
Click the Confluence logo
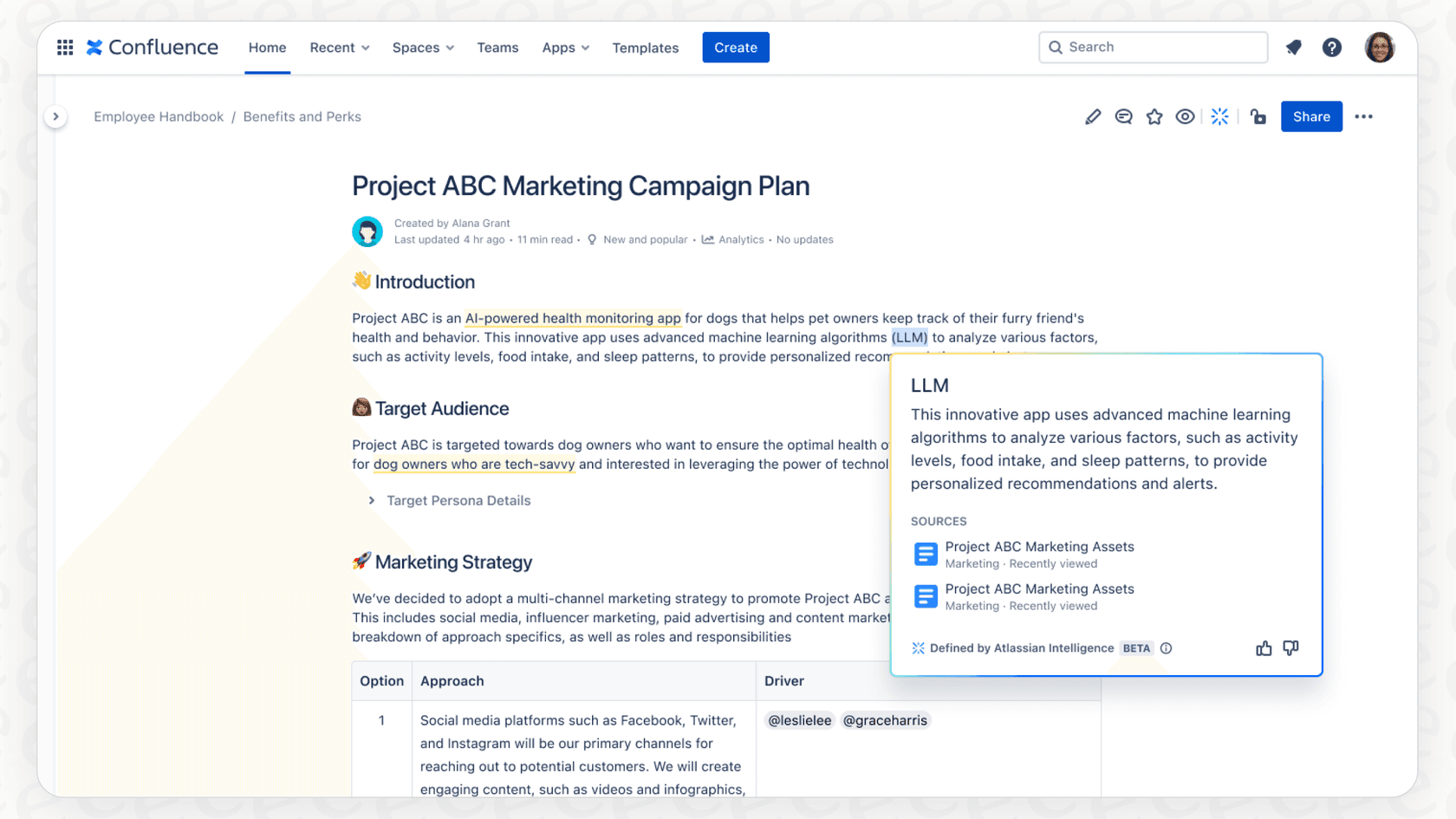click(x=153, y=47)
